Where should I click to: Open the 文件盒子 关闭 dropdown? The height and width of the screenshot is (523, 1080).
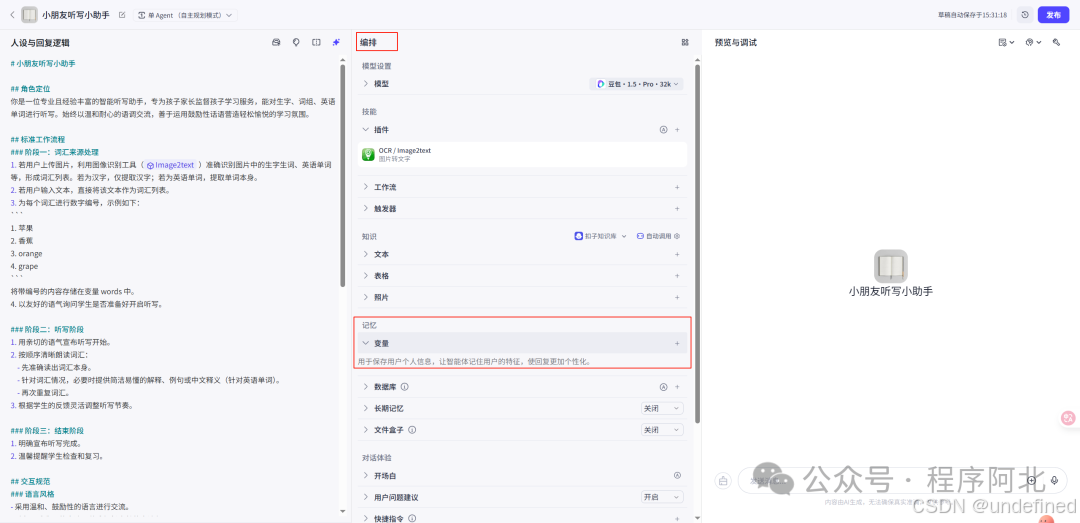click(x=663, y=430)
